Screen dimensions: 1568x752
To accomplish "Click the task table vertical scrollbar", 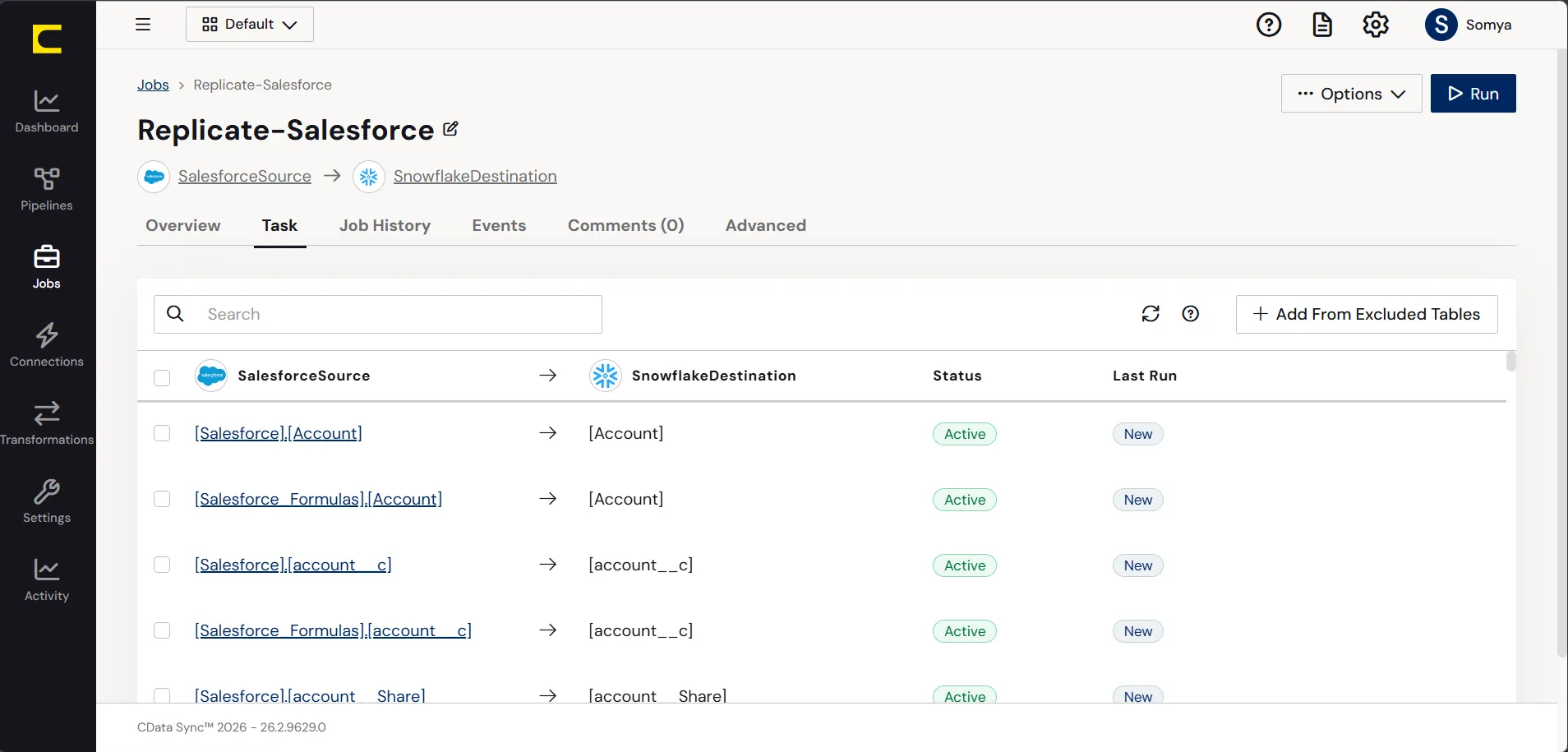I will [x=1510, y=362].
